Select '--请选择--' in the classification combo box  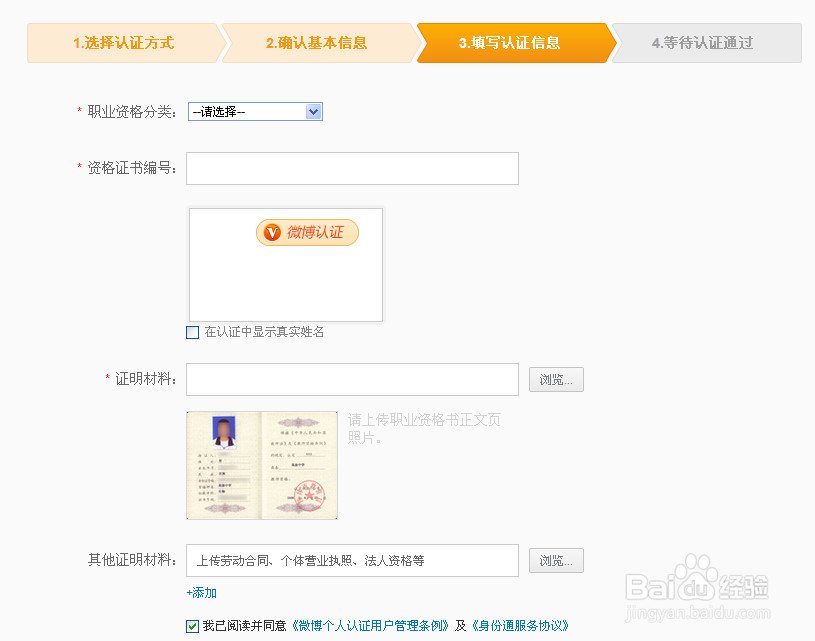click(x=250, y=112)
